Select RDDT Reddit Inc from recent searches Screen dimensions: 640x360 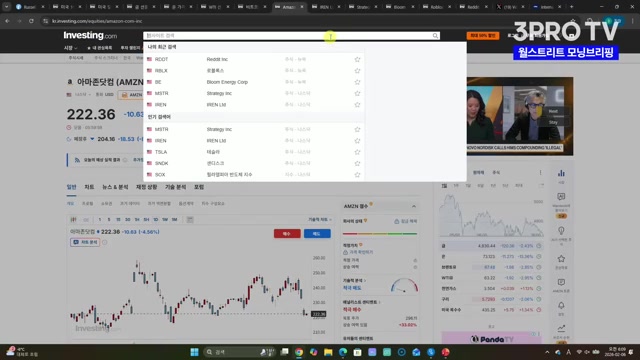pyautogui.click(x=253, y=59)
